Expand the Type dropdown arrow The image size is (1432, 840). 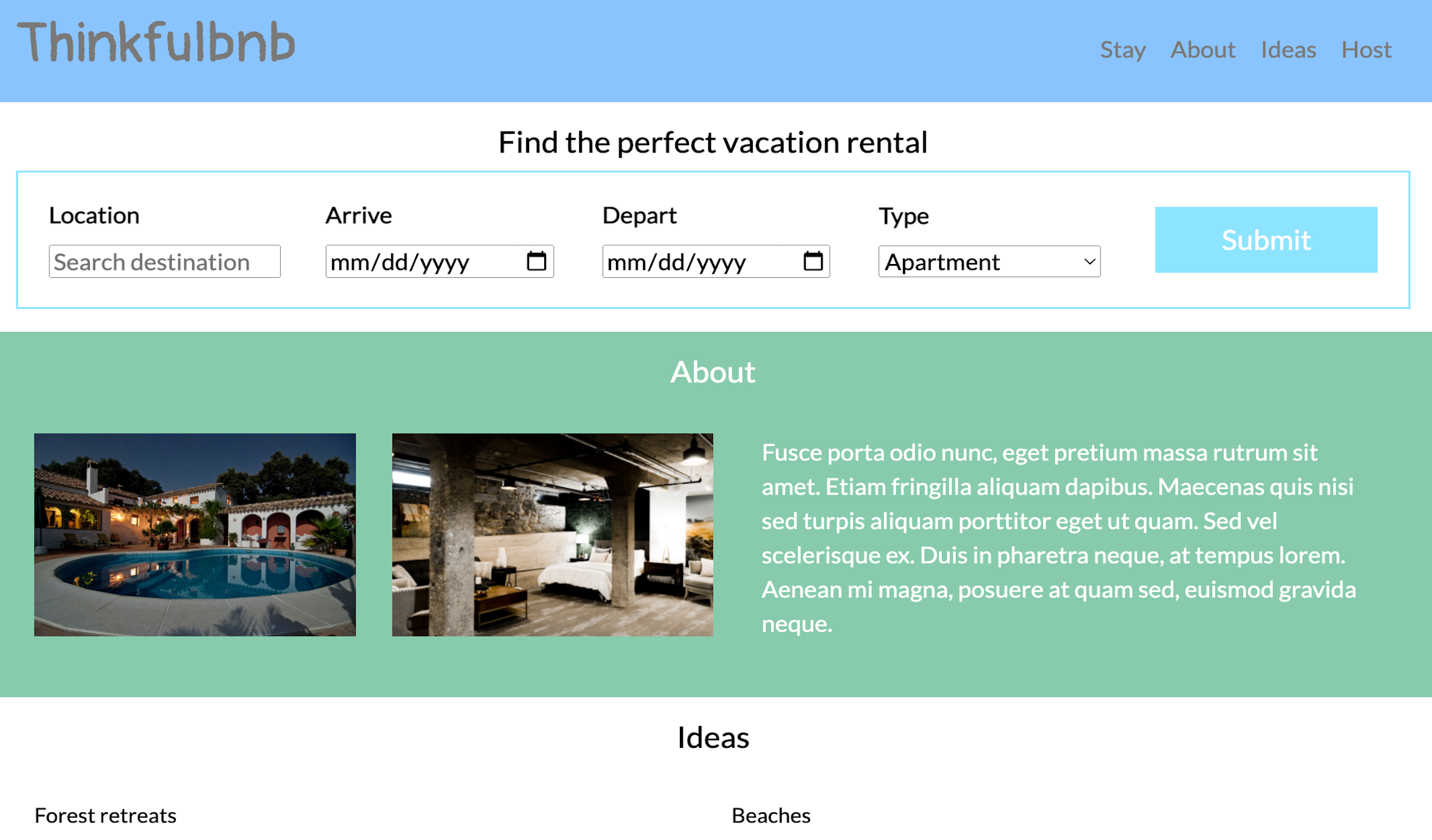point(1088,262)
